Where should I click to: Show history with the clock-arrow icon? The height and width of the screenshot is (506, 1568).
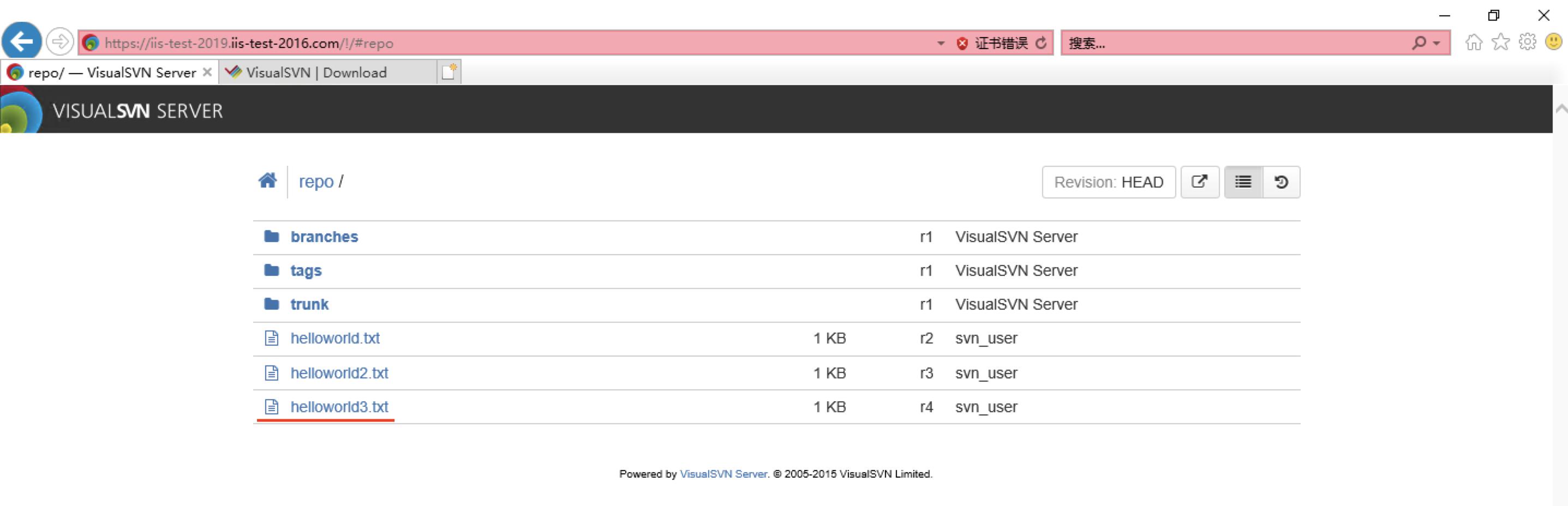(x=1282, y=182)
